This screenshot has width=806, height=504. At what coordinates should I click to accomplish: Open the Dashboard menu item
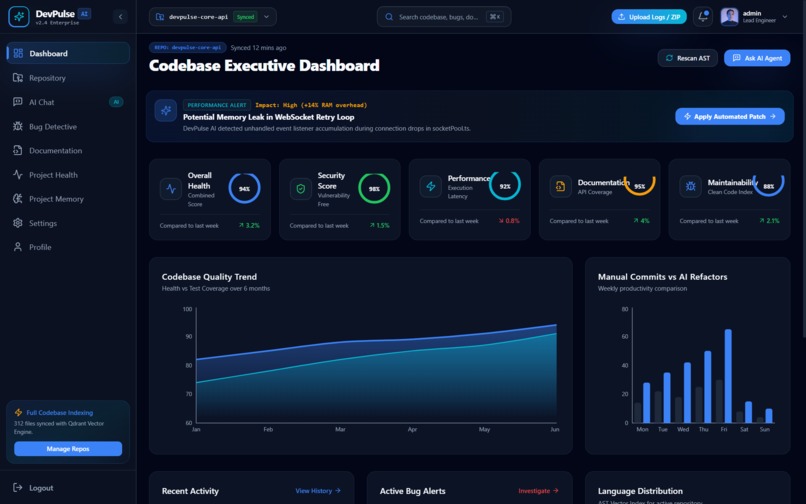68,53
